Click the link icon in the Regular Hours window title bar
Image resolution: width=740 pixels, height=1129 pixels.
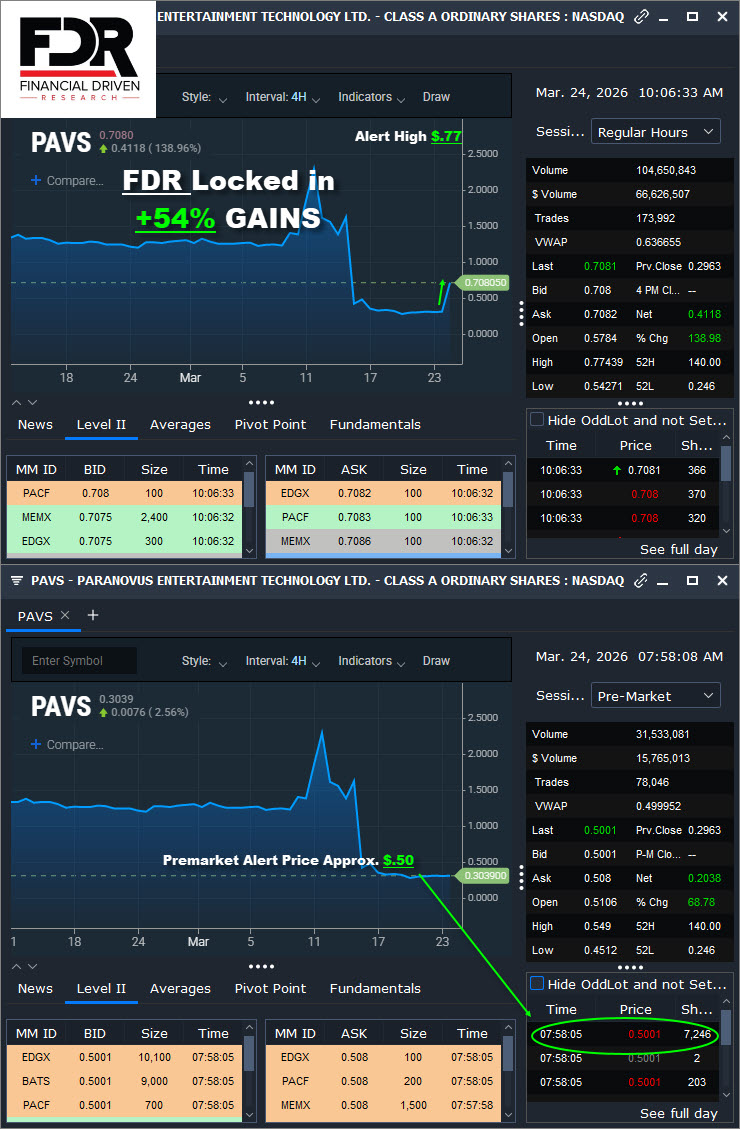click(x=642, y=17)
